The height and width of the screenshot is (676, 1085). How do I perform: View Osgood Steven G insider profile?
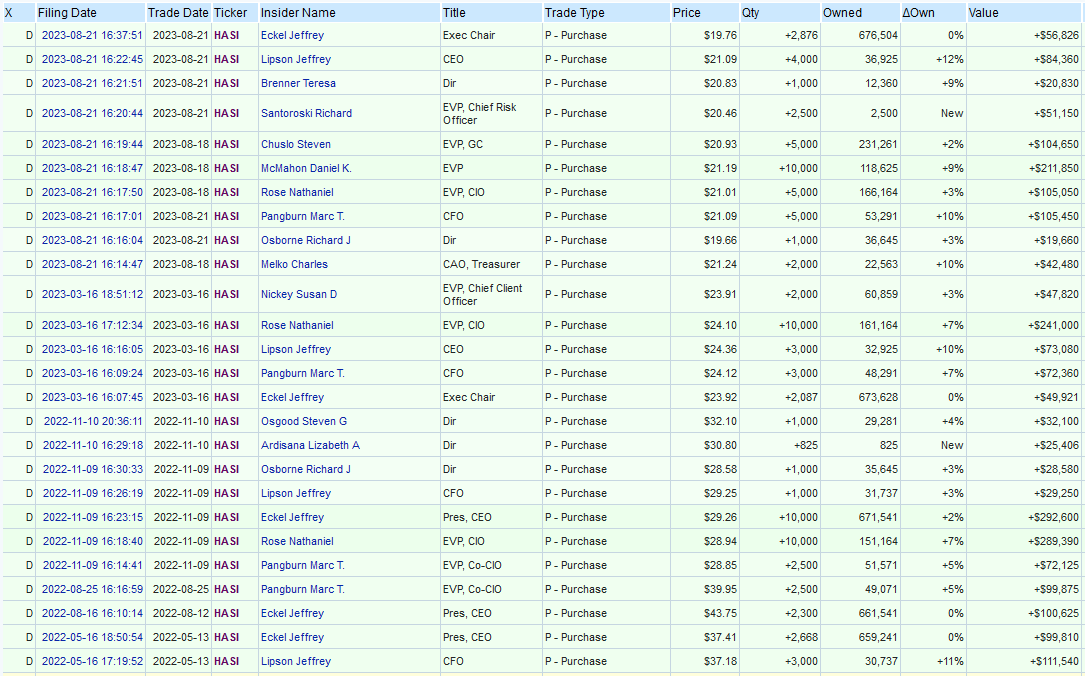coord(304,421)
